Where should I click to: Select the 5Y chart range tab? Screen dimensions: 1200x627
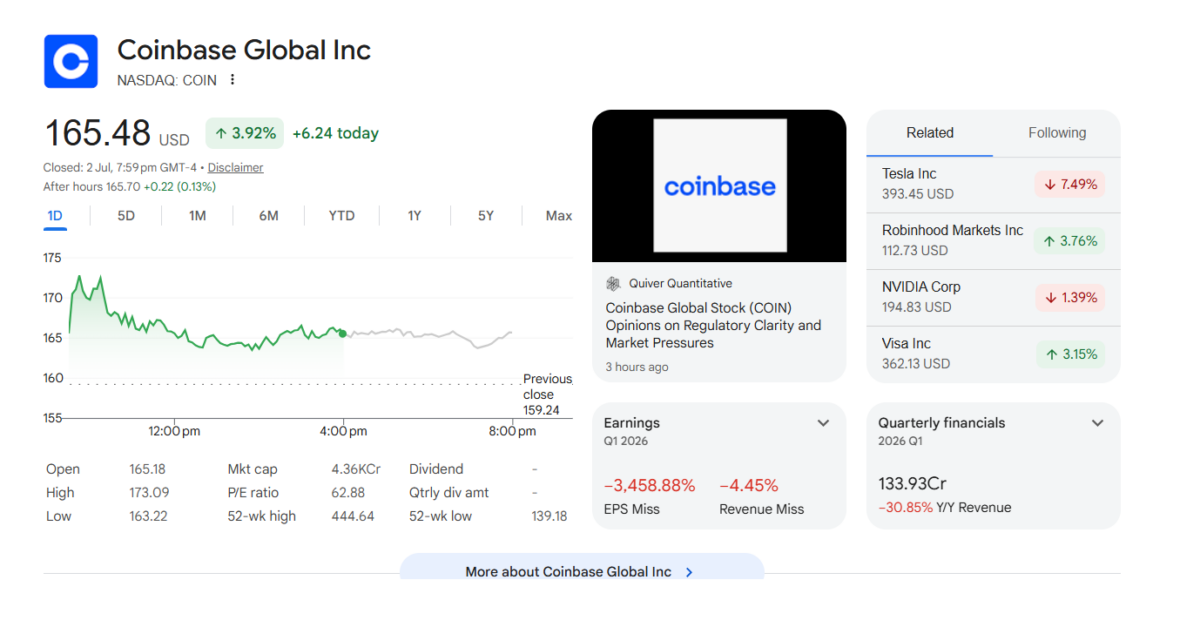pyautogui.click(x=486, y=216)
